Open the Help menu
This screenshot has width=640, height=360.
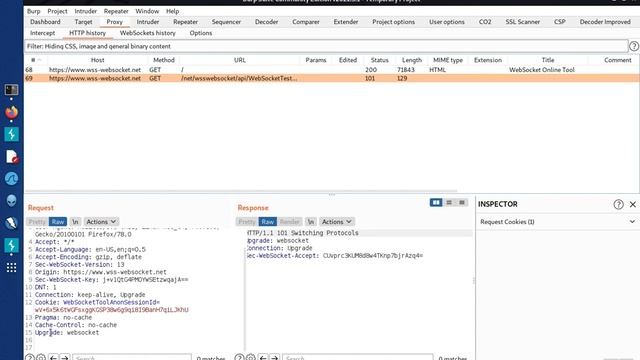click(172, 11)
